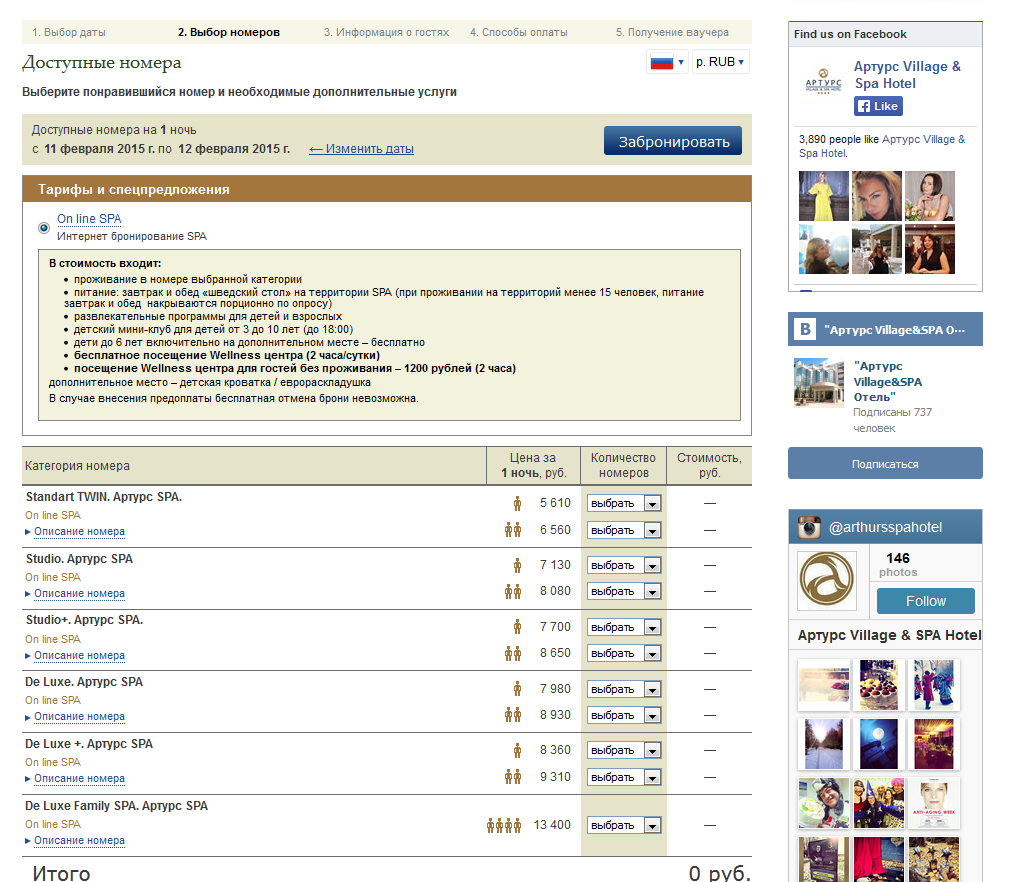The image size is (1018, 882).
Task: Go to step 4 Способы оплаты
Action: pos(519,32)
